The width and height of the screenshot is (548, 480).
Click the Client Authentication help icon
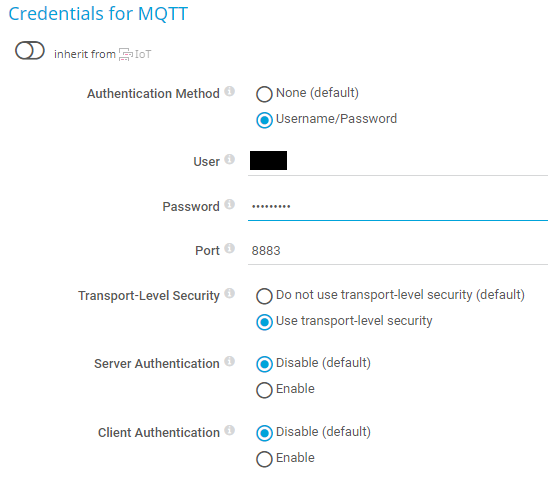point(229,430)
